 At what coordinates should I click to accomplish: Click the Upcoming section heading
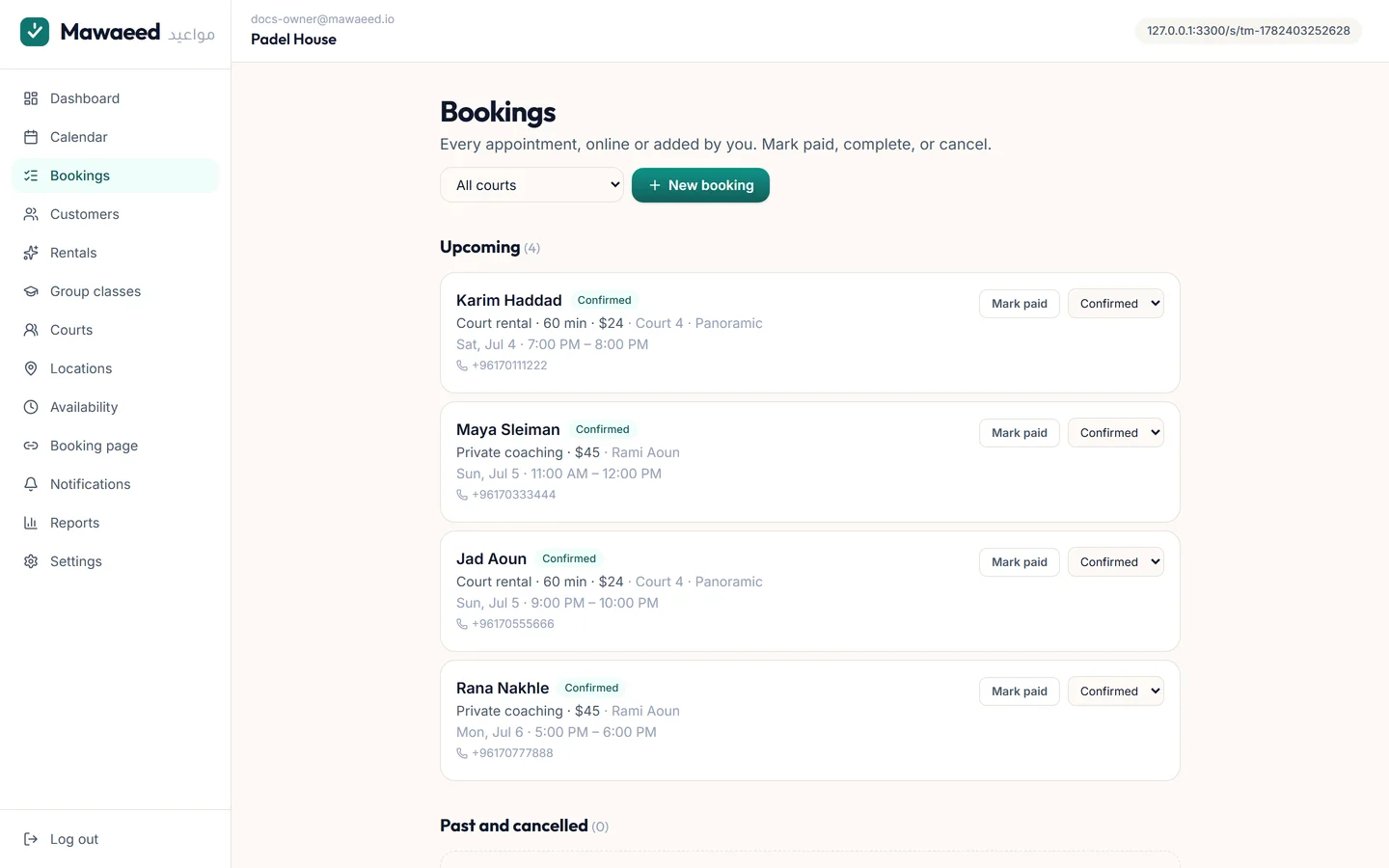coord(480,247)
